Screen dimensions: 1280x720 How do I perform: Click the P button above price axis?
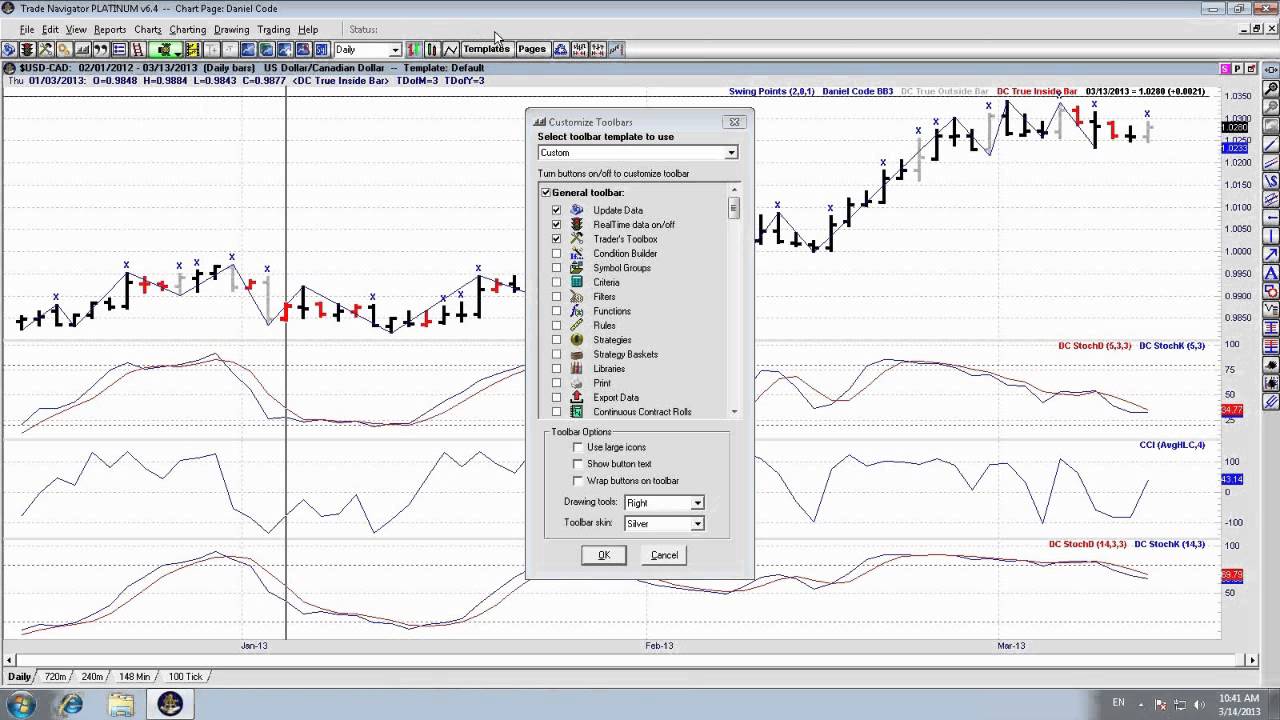click(x=1238, y=69)
